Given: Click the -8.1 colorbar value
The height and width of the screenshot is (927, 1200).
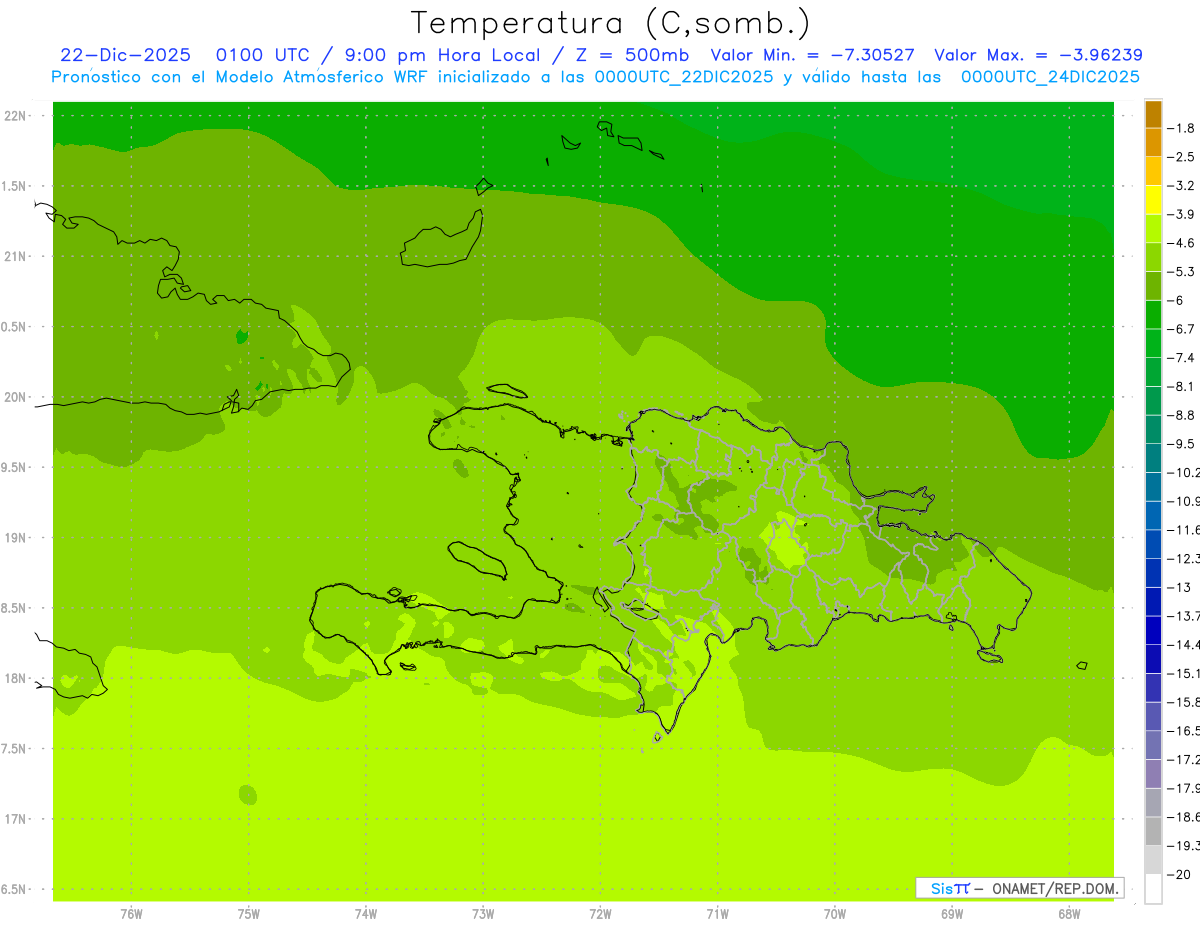Looking at the screenshot, I should click(x=1181, y=386).
